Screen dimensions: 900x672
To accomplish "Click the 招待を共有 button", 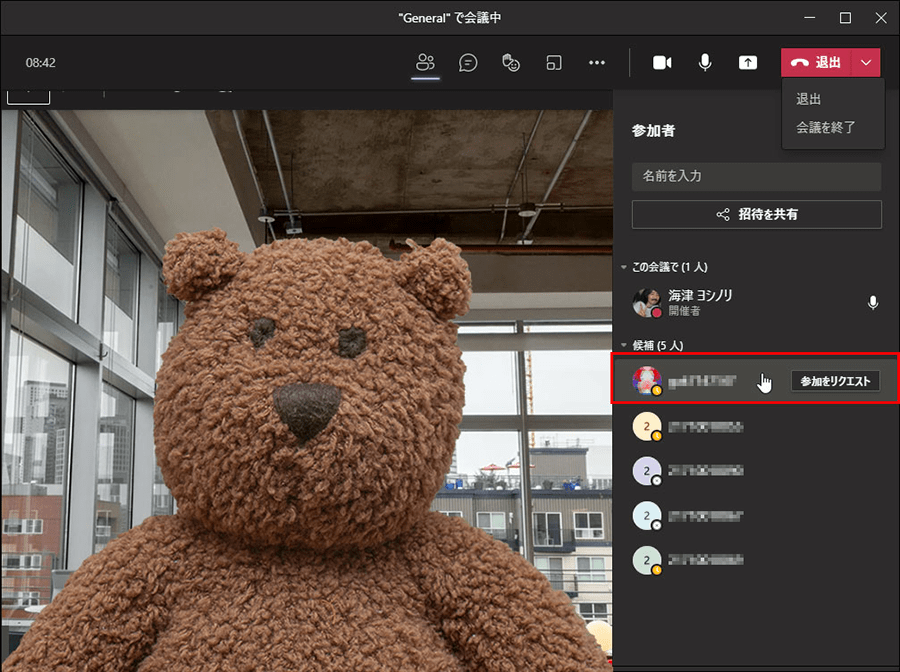I will coord(756,214).
